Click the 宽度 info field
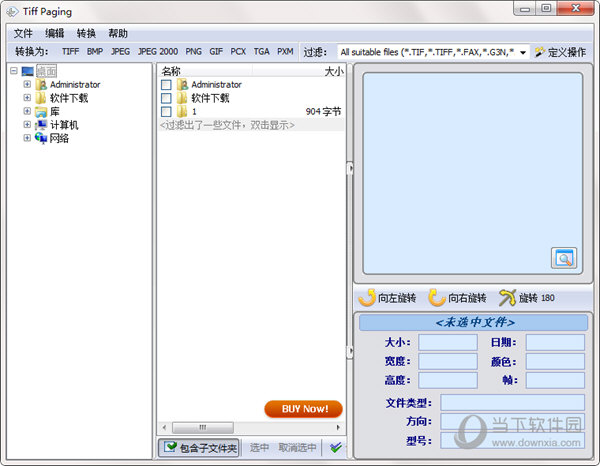Viewport: 600px width, 466px height. click(448, 362)
